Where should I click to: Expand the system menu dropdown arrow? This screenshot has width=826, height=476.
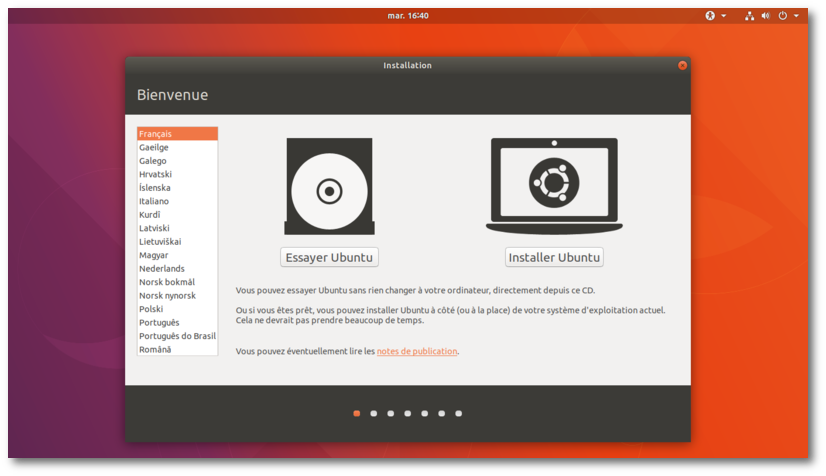(x=796, y=16)
